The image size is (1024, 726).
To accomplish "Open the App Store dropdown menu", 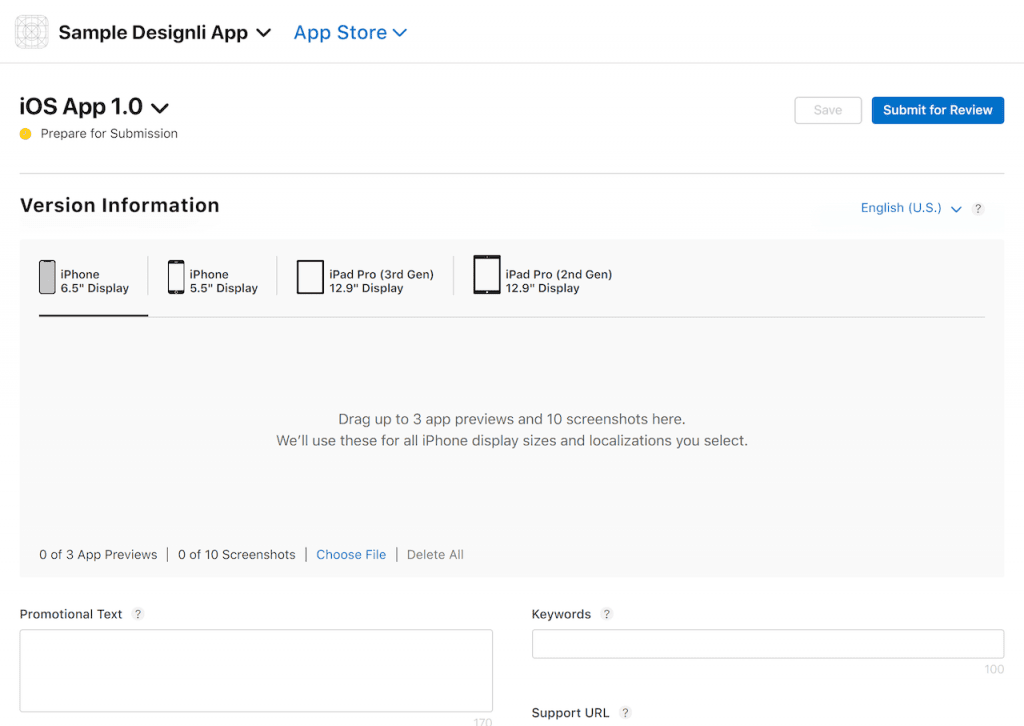I will pos(350,32).
